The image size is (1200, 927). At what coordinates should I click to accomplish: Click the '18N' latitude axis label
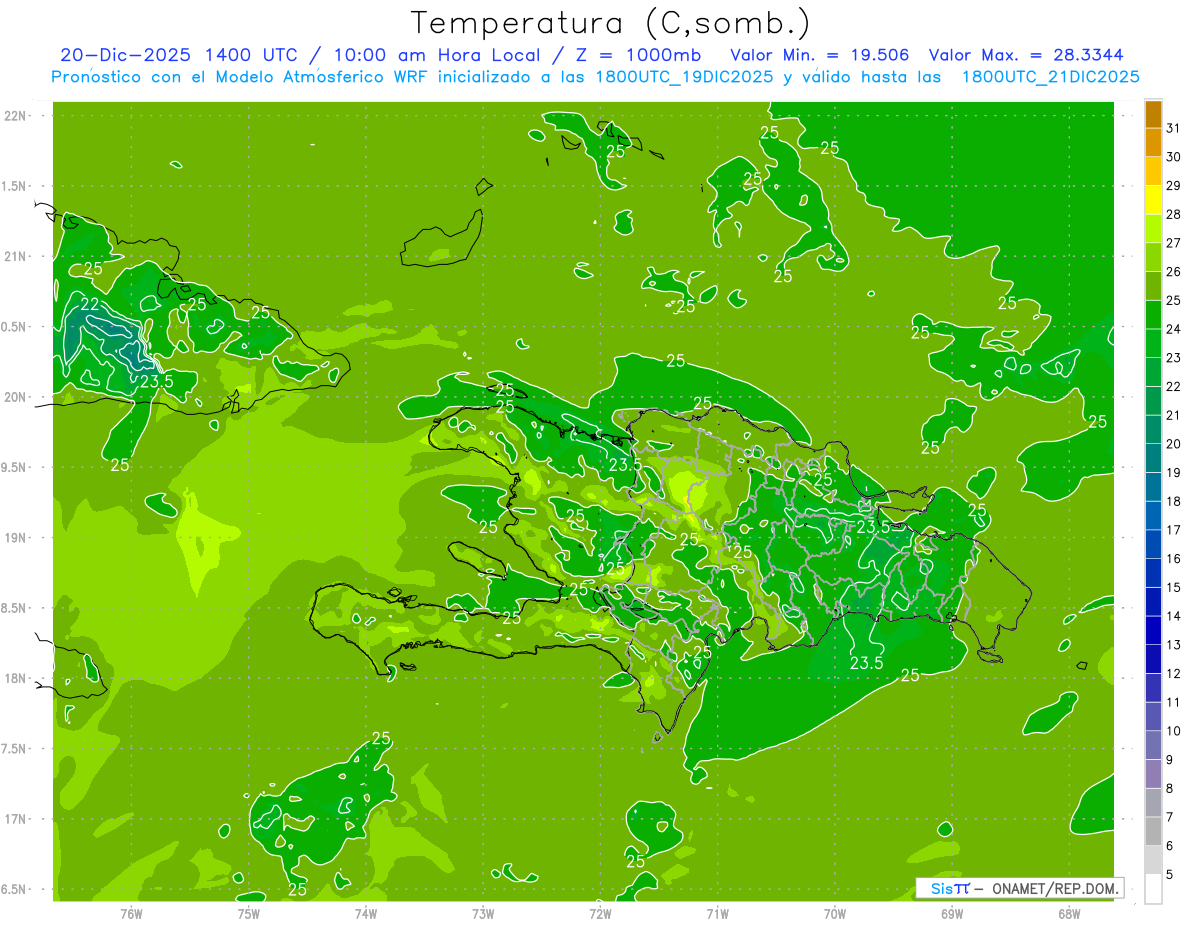click(x=16, y=679)
